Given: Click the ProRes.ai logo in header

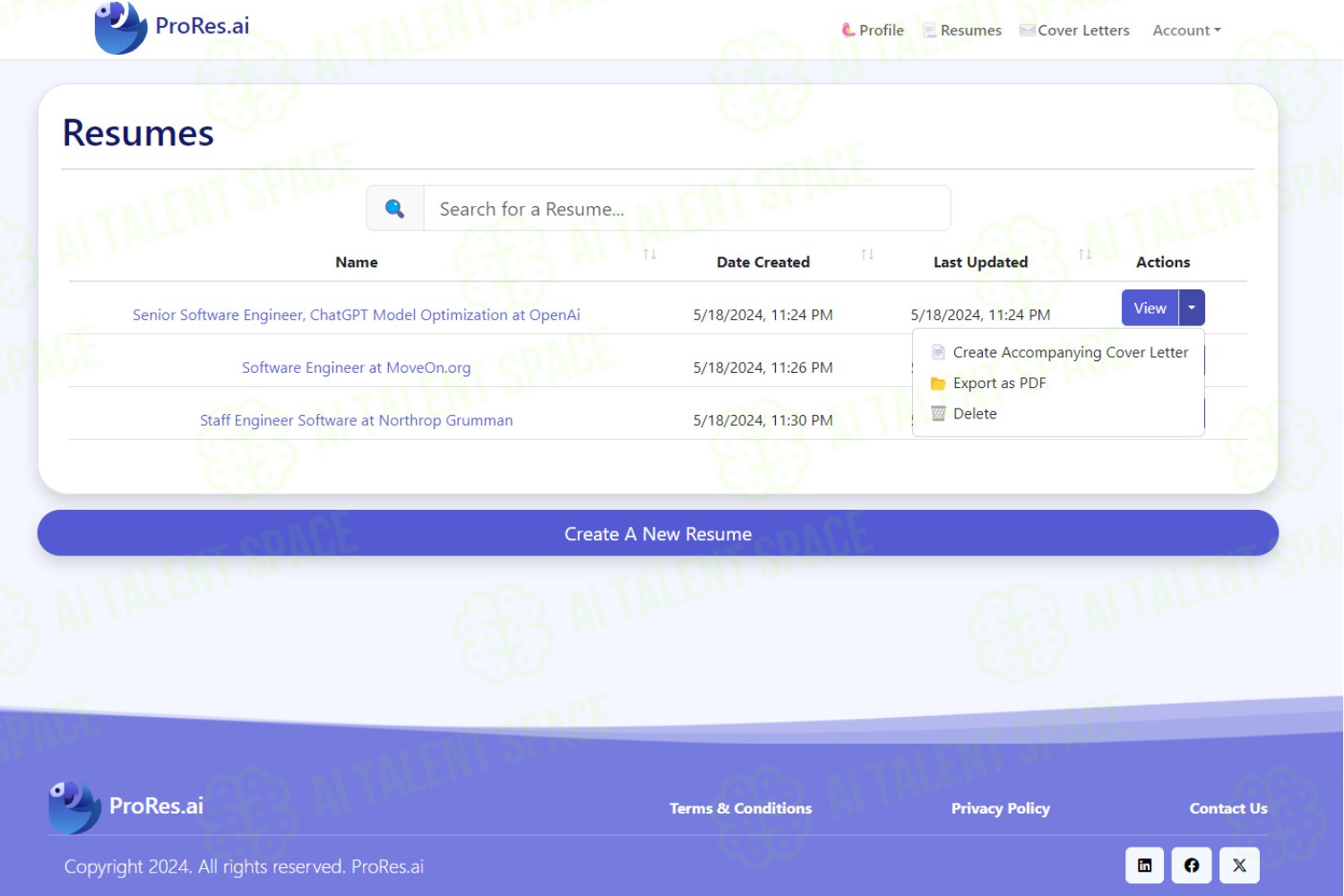Looking at the screenshot, I should point(172,28).
